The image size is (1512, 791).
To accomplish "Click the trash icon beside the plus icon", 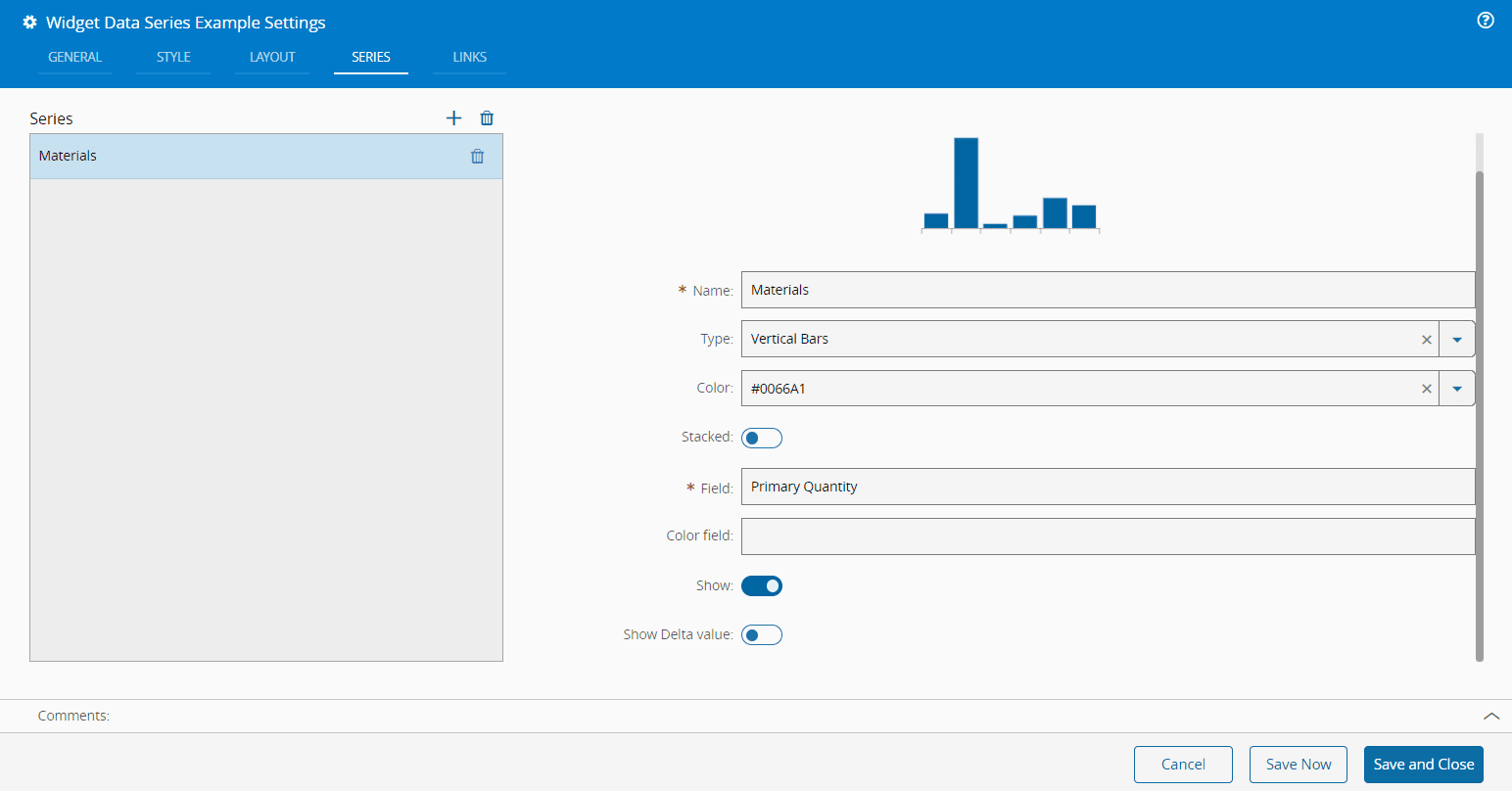I will [487, 118].
